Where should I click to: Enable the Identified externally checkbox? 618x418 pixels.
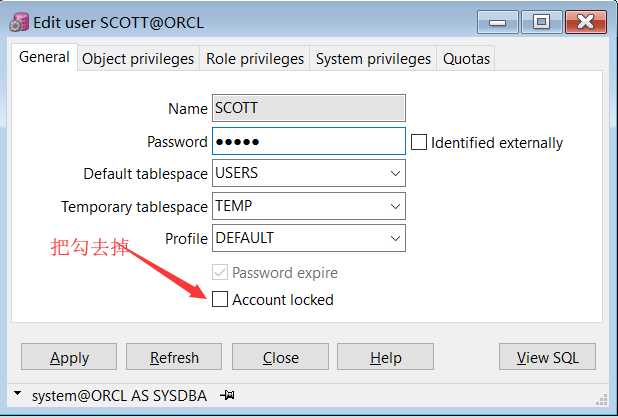419,142
